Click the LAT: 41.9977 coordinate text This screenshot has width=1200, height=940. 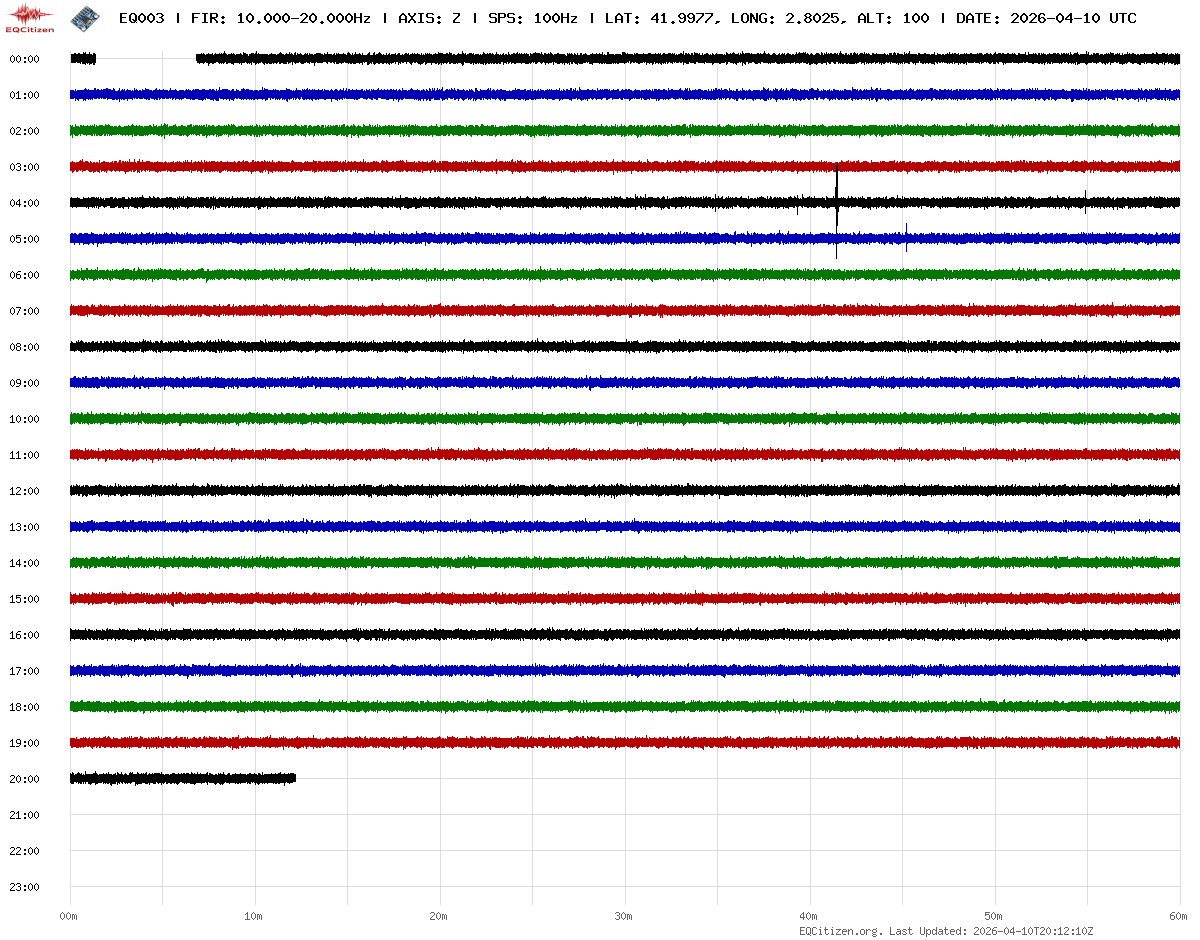tap(660, 18)
